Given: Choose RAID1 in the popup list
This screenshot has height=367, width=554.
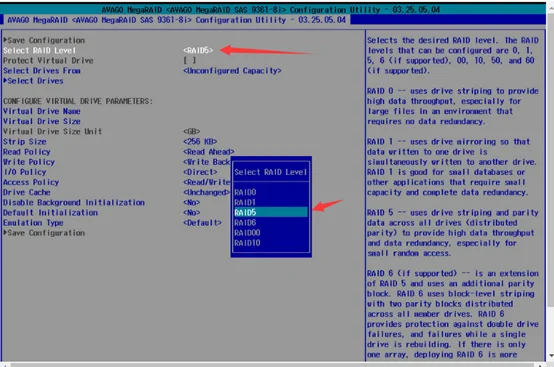Looking at the screenshot, I should [245, 202].
